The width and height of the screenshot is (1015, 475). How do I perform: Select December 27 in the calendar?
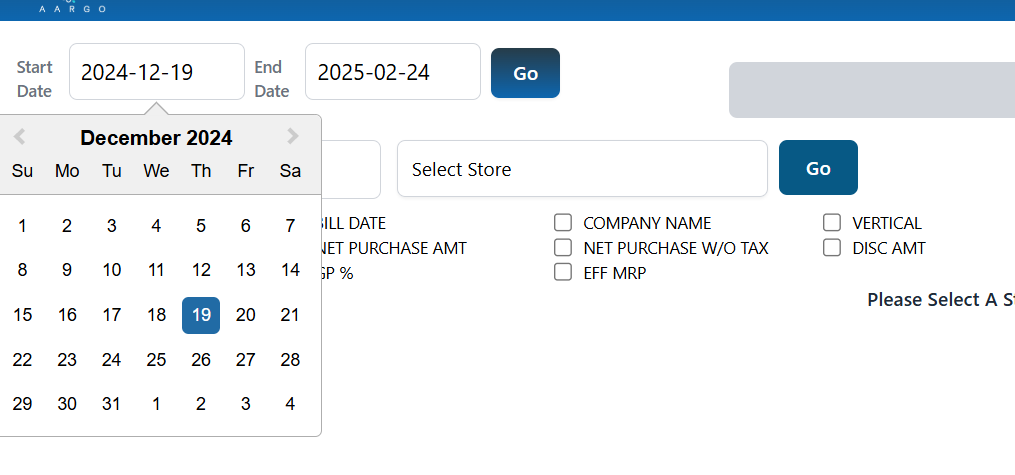(245, 360)
